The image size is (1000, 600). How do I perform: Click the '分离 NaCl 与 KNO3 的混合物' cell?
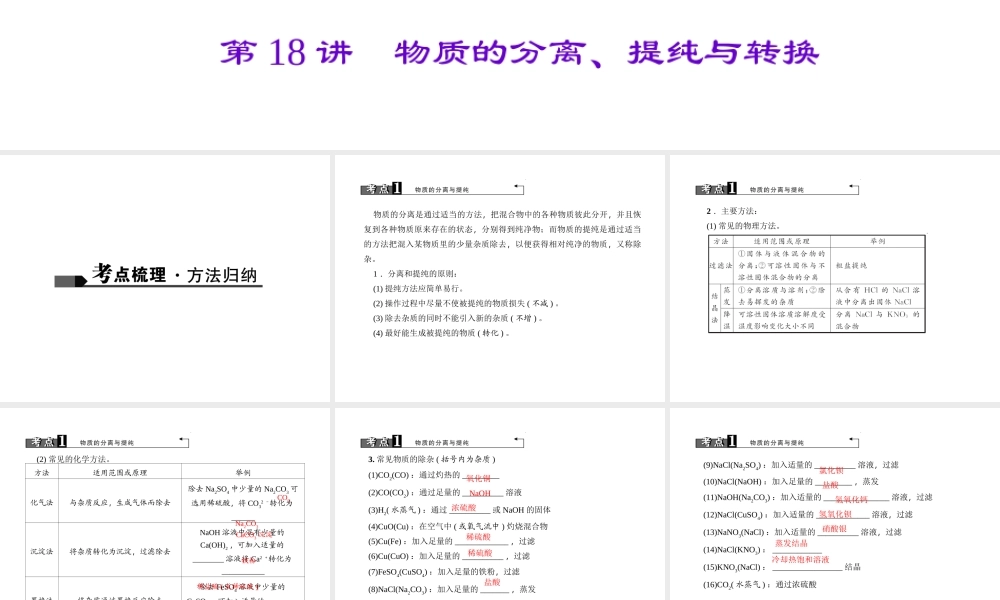point(878,320)
